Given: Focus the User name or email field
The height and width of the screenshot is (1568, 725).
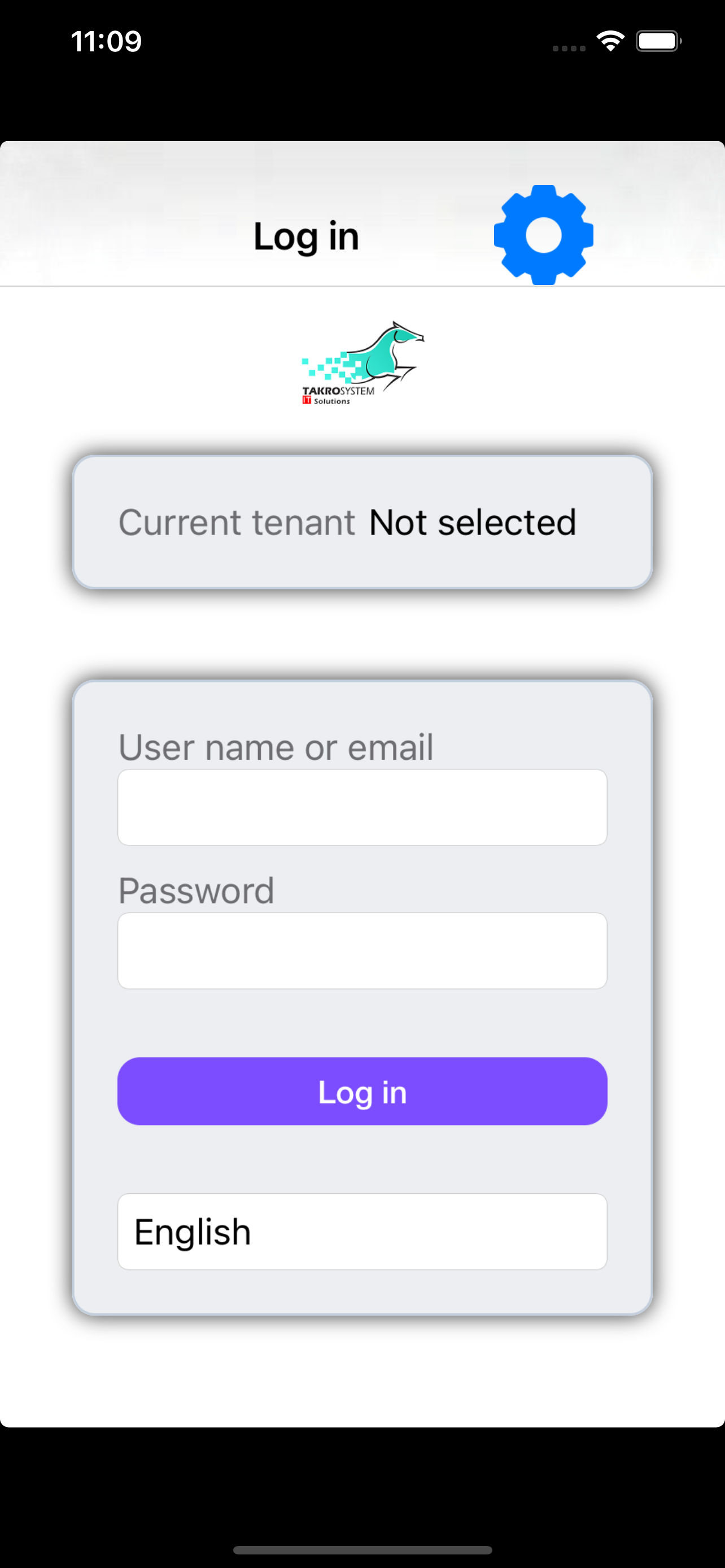Looking at the screenshot, I should (363, 807).
